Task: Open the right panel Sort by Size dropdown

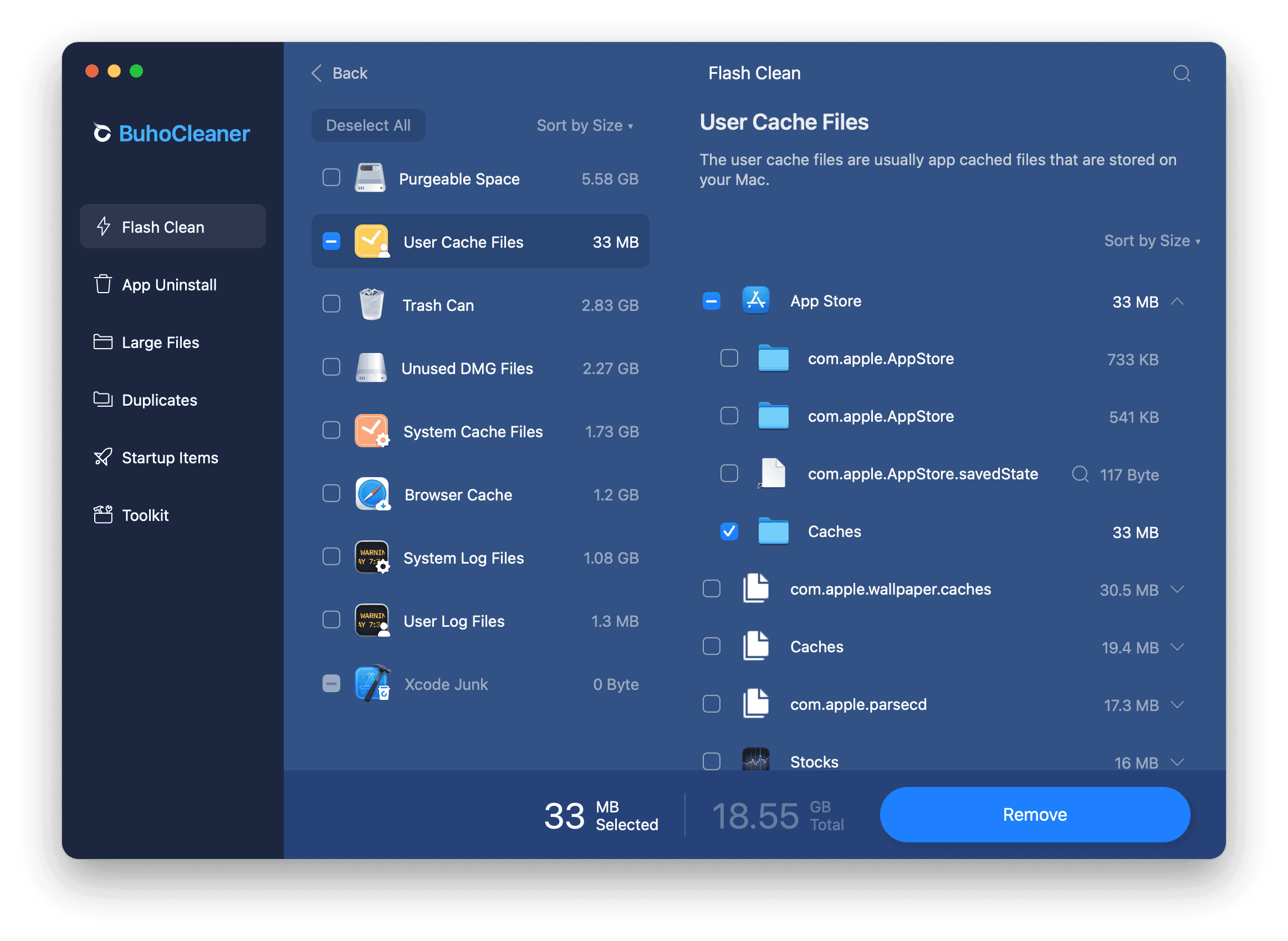Action: coord(1152,241)
